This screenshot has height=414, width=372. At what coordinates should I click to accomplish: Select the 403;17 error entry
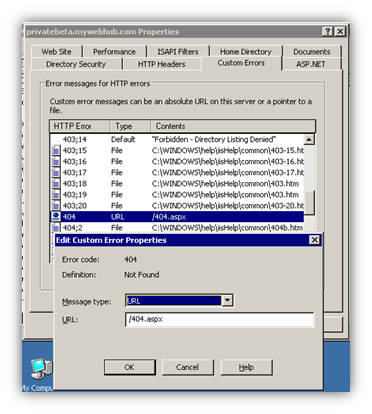pos(177,172)
